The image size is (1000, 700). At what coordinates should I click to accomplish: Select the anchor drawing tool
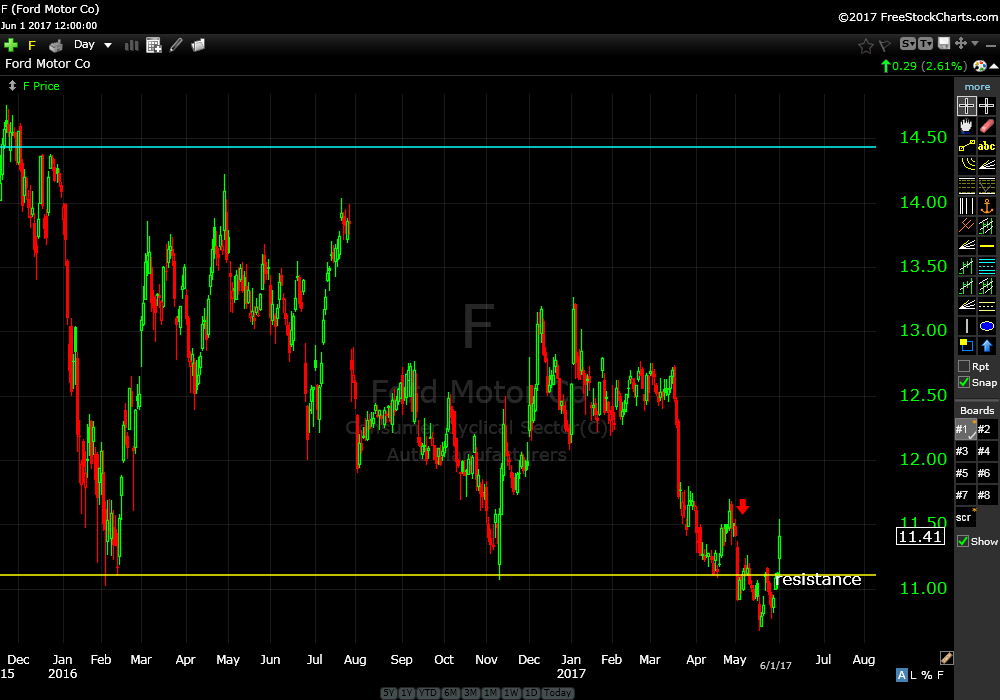pos(987,206)
